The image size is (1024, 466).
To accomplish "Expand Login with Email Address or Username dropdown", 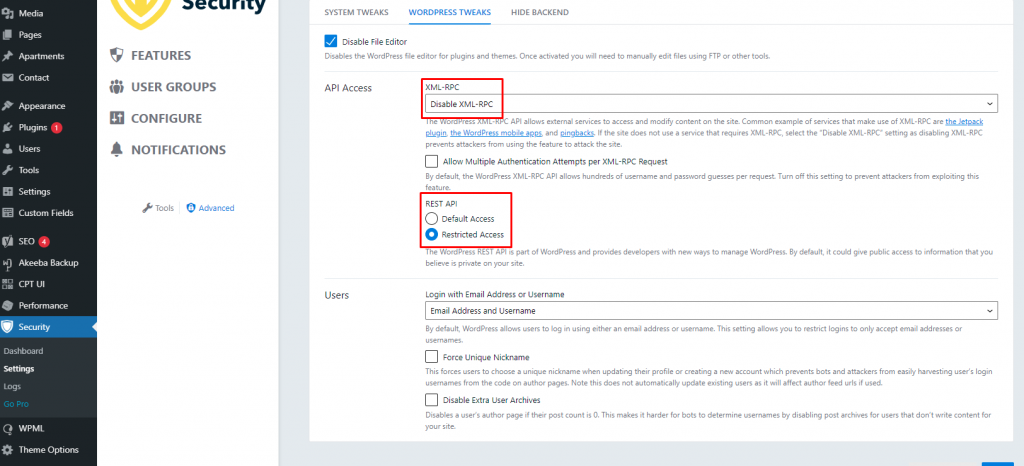I will (x=711, y=311).
